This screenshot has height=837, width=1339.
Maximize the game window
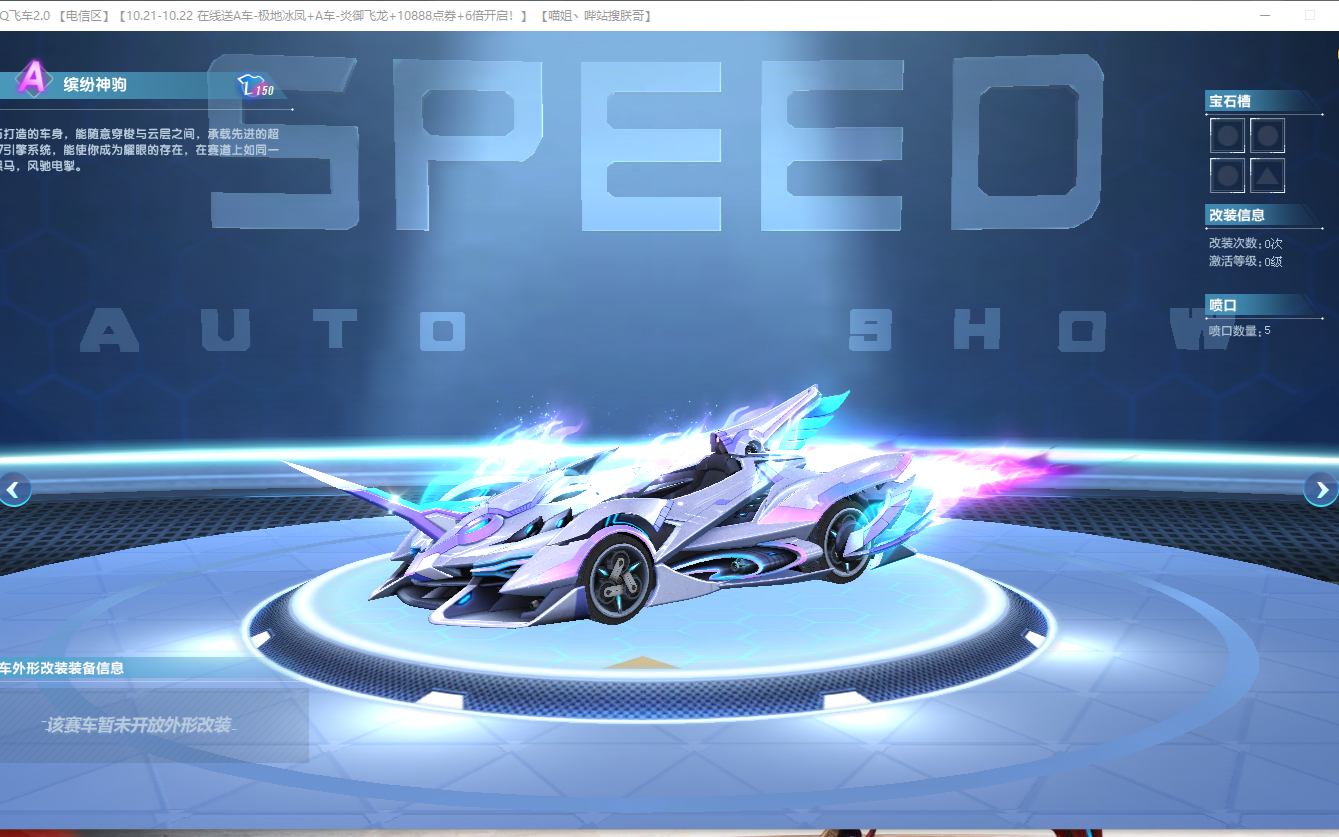point(1310,16)
